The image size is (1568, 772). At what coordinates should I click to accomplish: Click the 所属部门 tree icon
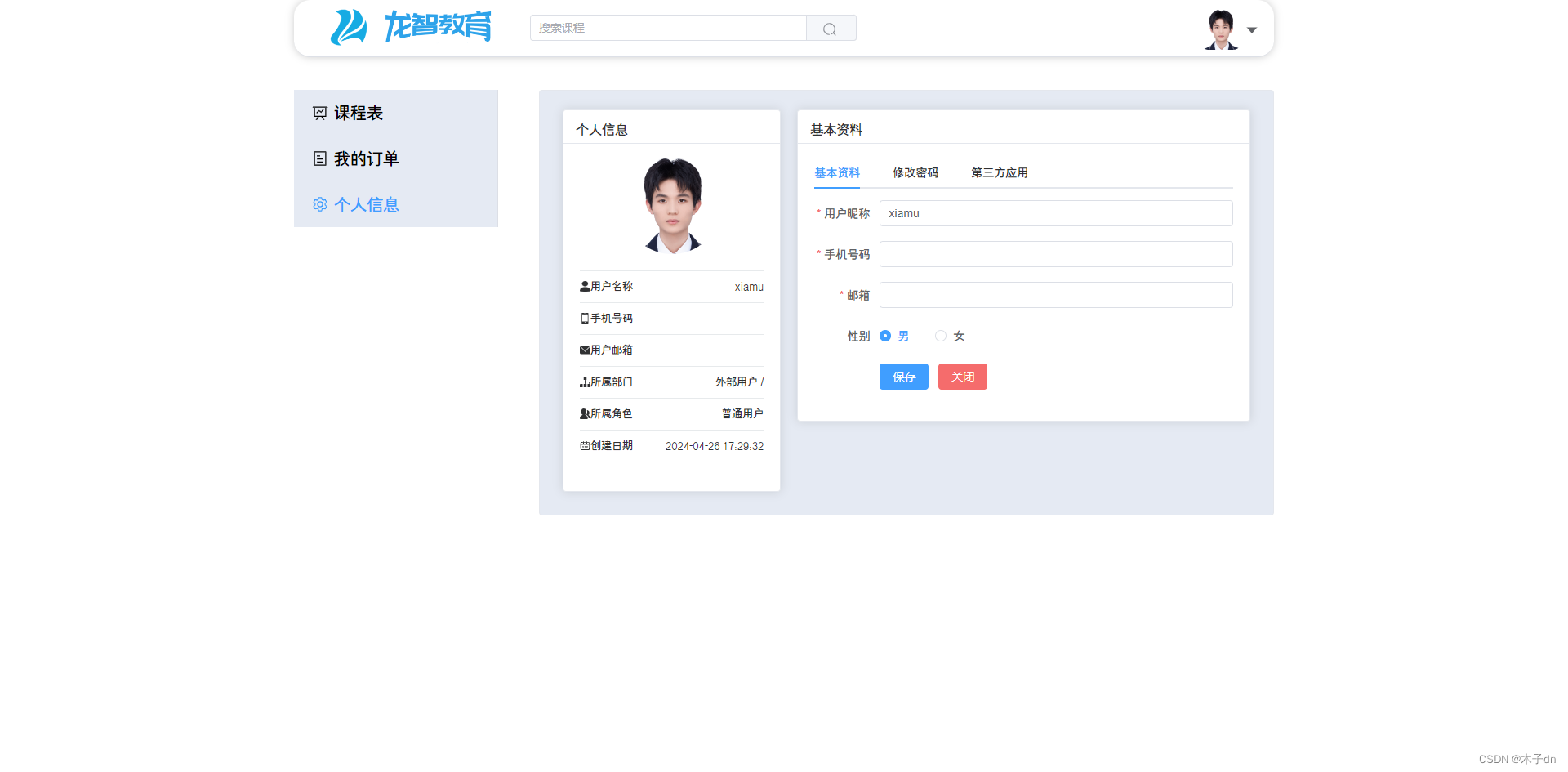click(x=585, y=382)
